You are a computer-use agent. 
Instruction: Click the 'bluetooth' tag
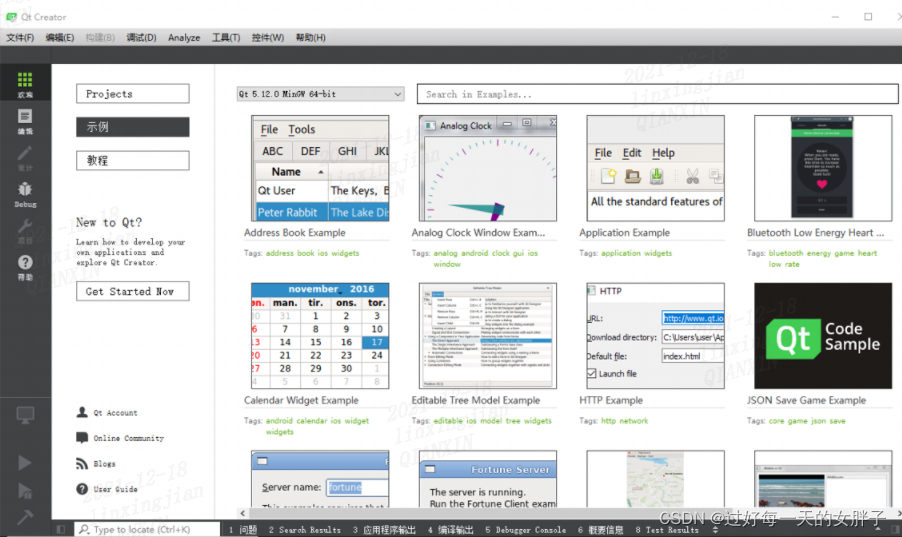point(786,253)
